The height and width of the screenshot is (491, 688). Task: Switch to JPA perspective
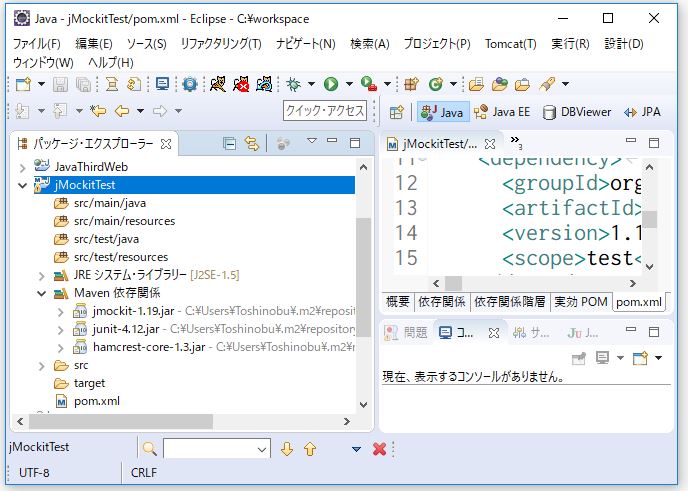pos(642,112)
